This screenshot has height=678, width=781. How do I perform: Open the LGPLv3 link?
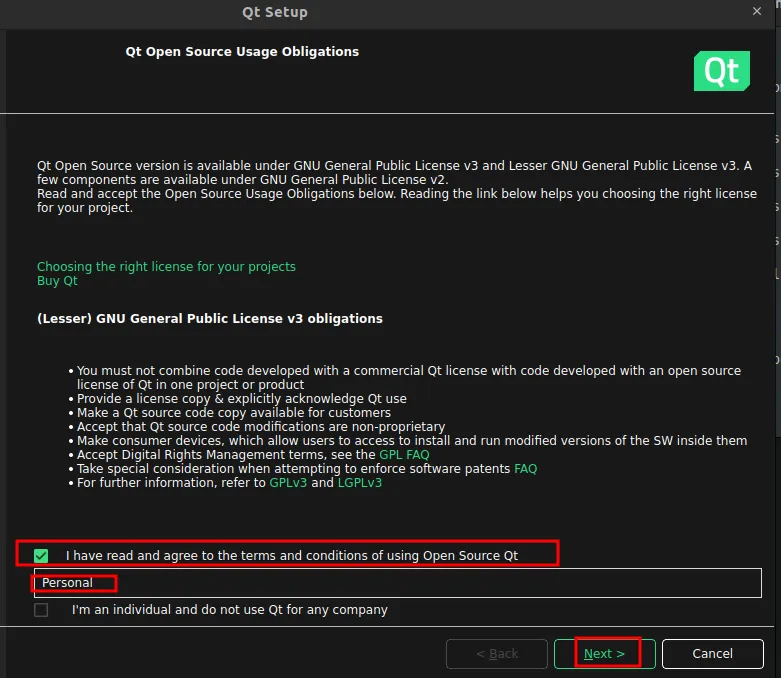point(360,483)
